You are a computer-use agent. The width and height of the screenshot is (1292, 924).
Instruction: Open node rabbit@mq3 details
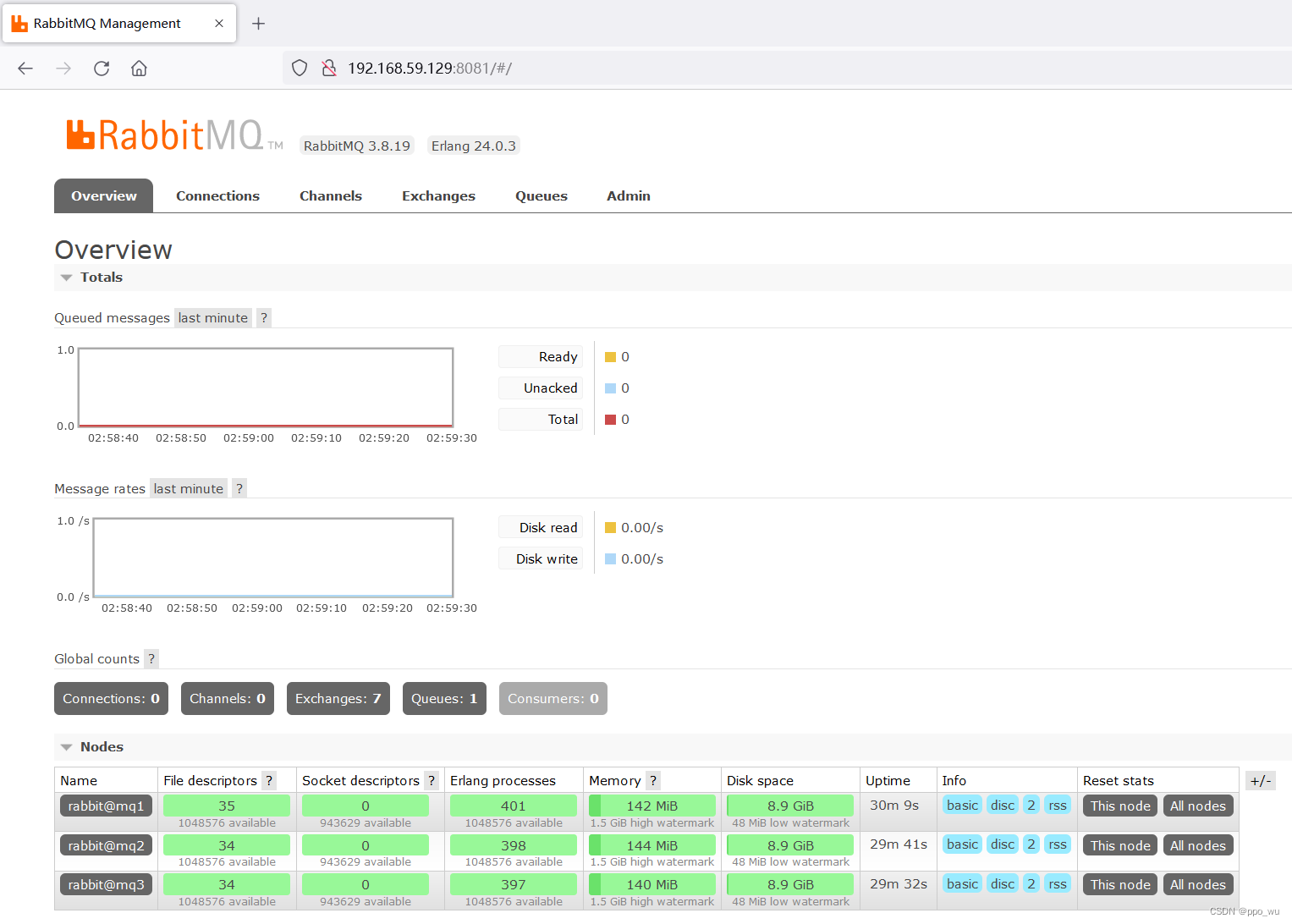[x=106, y=885]
